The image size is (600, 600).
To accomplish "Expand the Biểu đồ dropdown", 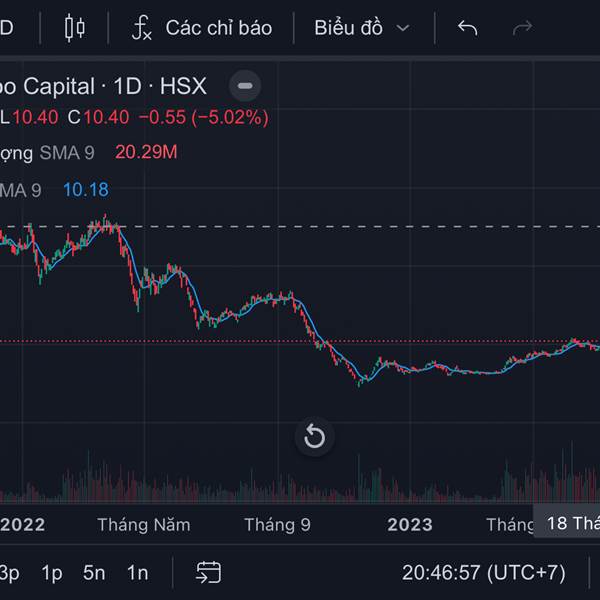I will 361,28.
